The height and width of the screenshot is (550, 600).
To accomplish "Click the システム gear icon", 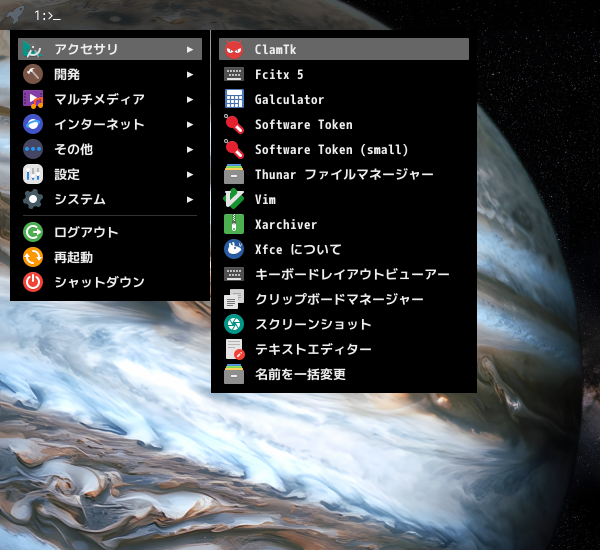I will click(33, 199).
